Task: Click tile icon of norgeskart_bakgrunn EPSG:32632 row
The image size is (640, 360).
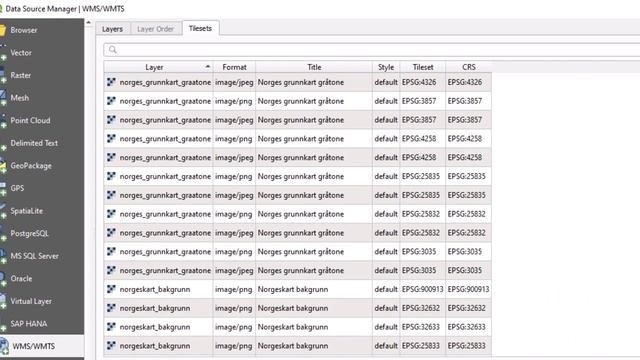Action: point(111,308)
